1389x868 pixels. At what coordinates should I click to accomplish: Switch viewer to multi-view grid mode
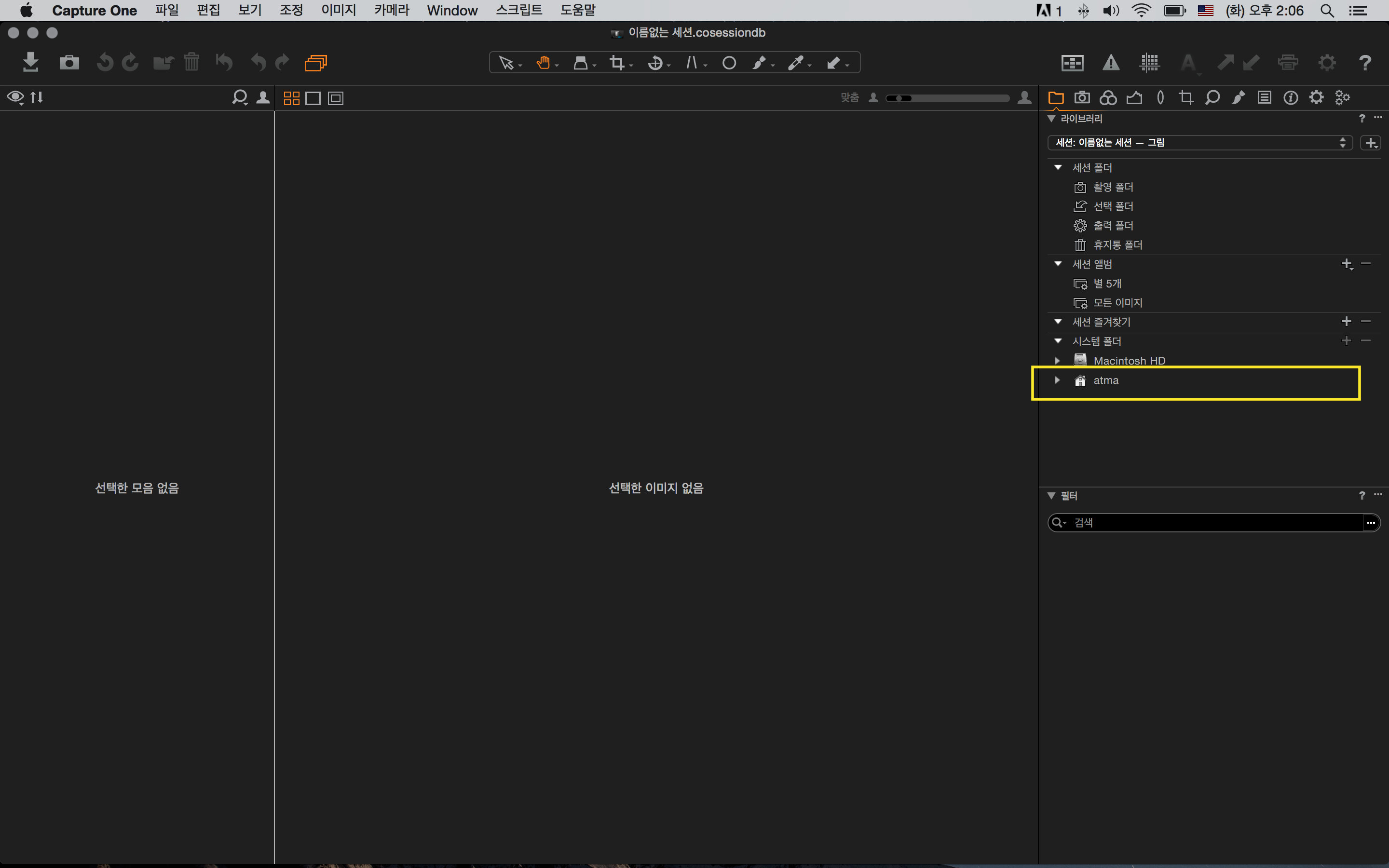click(x=292, y=98)
